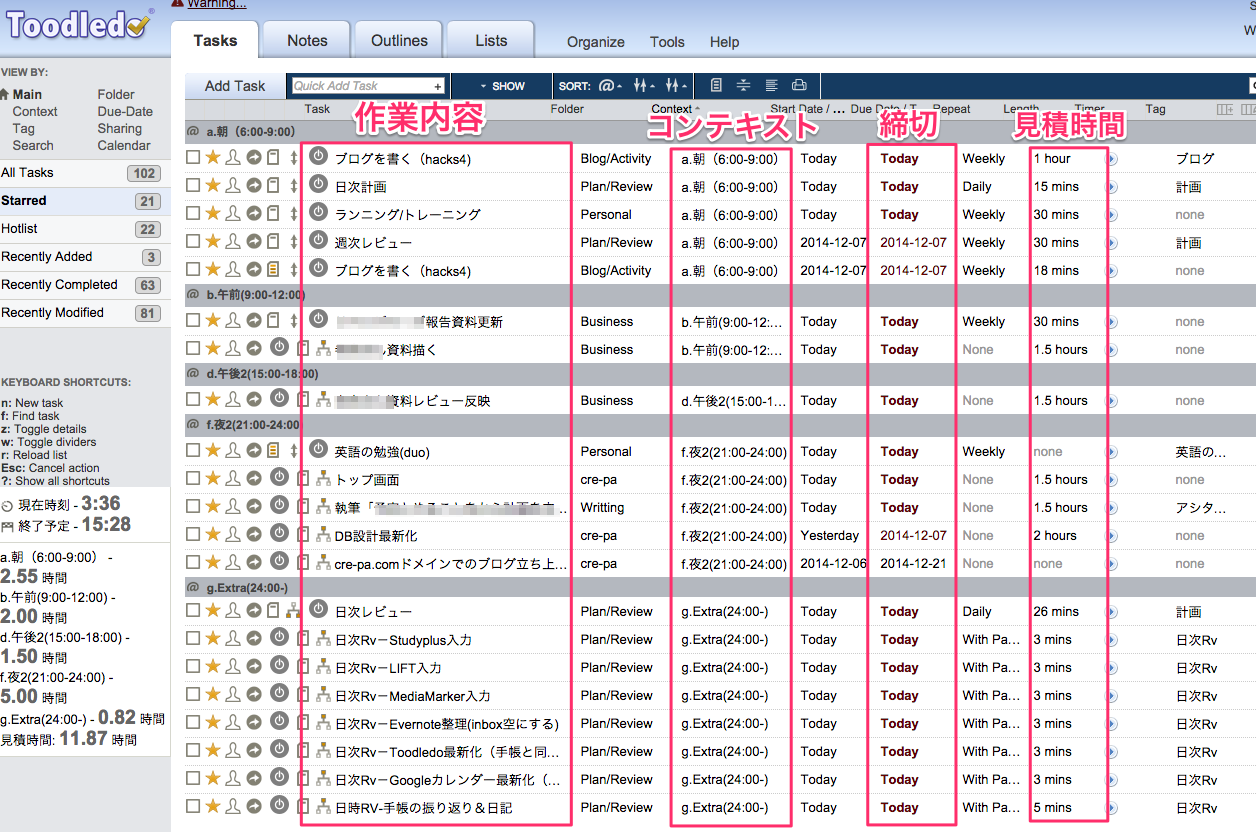Open the note icon on 英語の勉強(duo)
1256x832 pixels.
(x=273, y=452)
